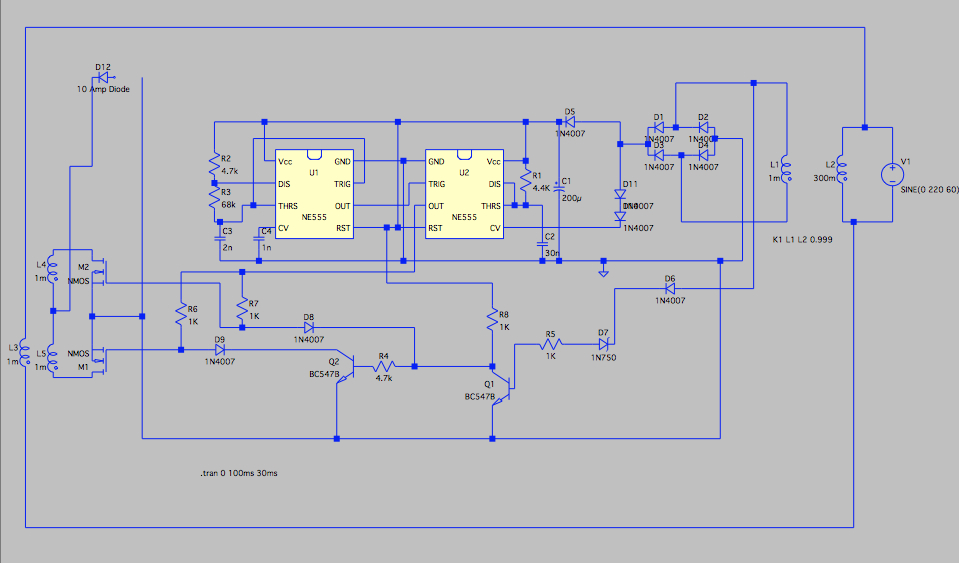Select the U2 NE555 timer chip

point(464,194)
